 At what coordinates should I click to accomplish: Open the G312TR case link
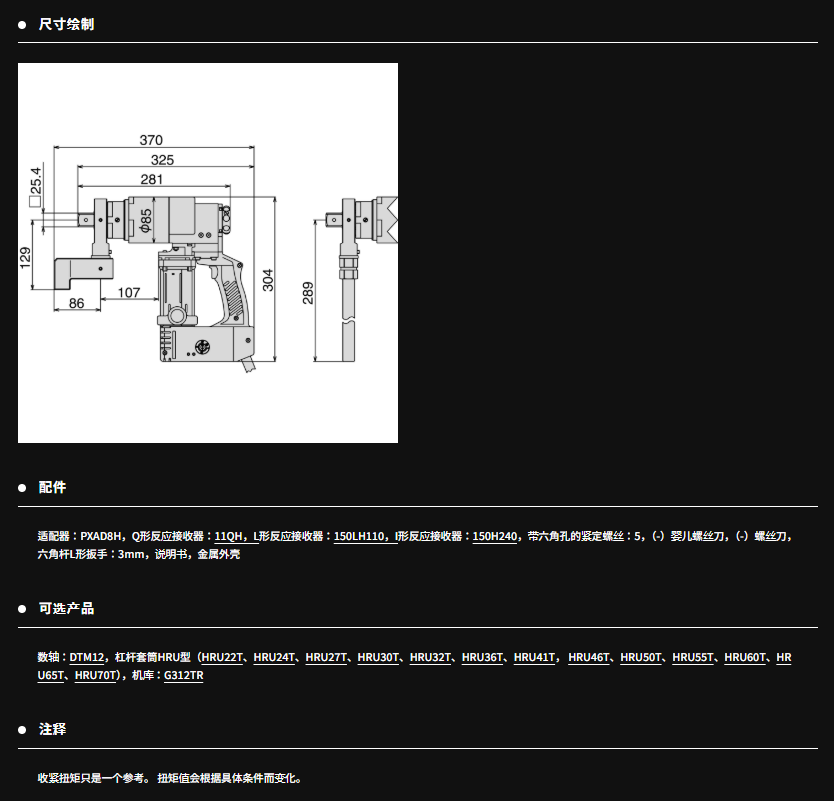(x=184, y=676)
